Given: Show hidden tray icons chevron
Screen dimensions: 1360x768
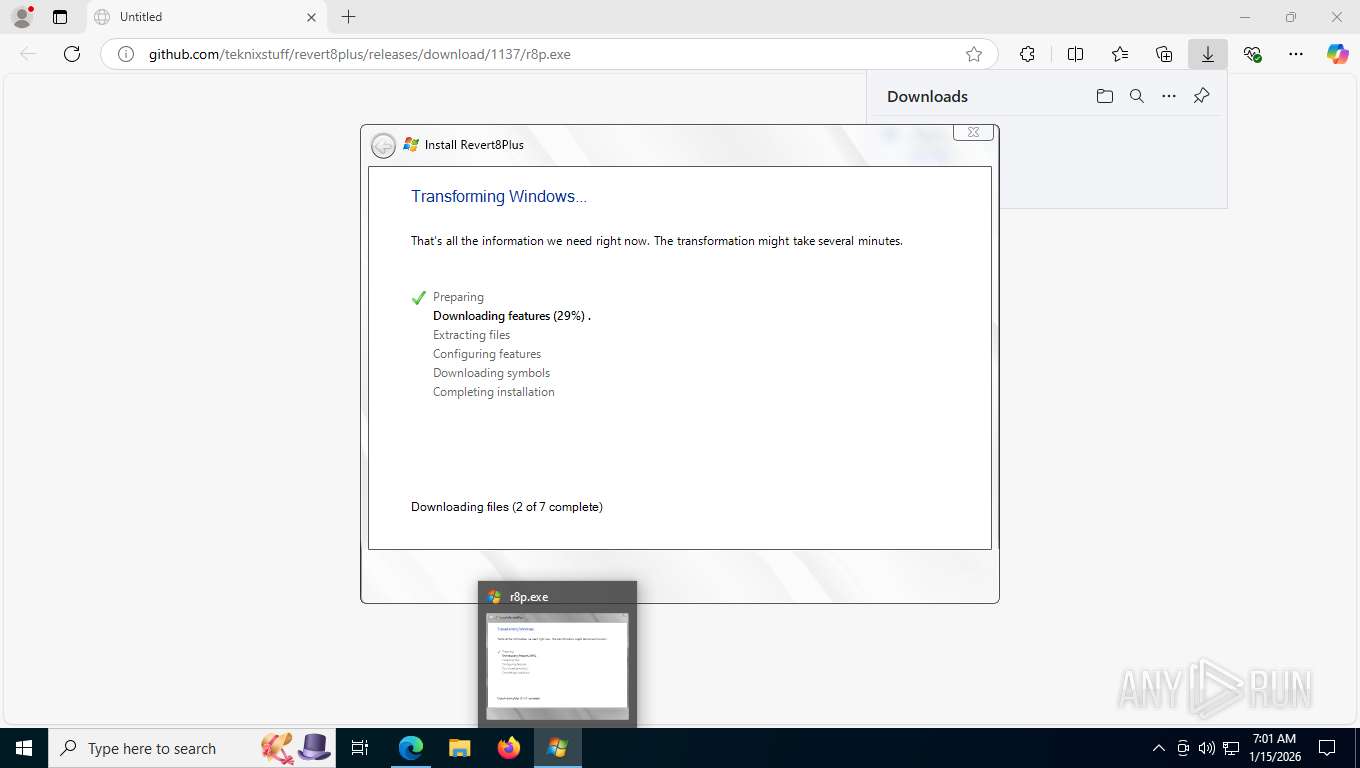Looking at the screenshot, I should pos(1159,748).
